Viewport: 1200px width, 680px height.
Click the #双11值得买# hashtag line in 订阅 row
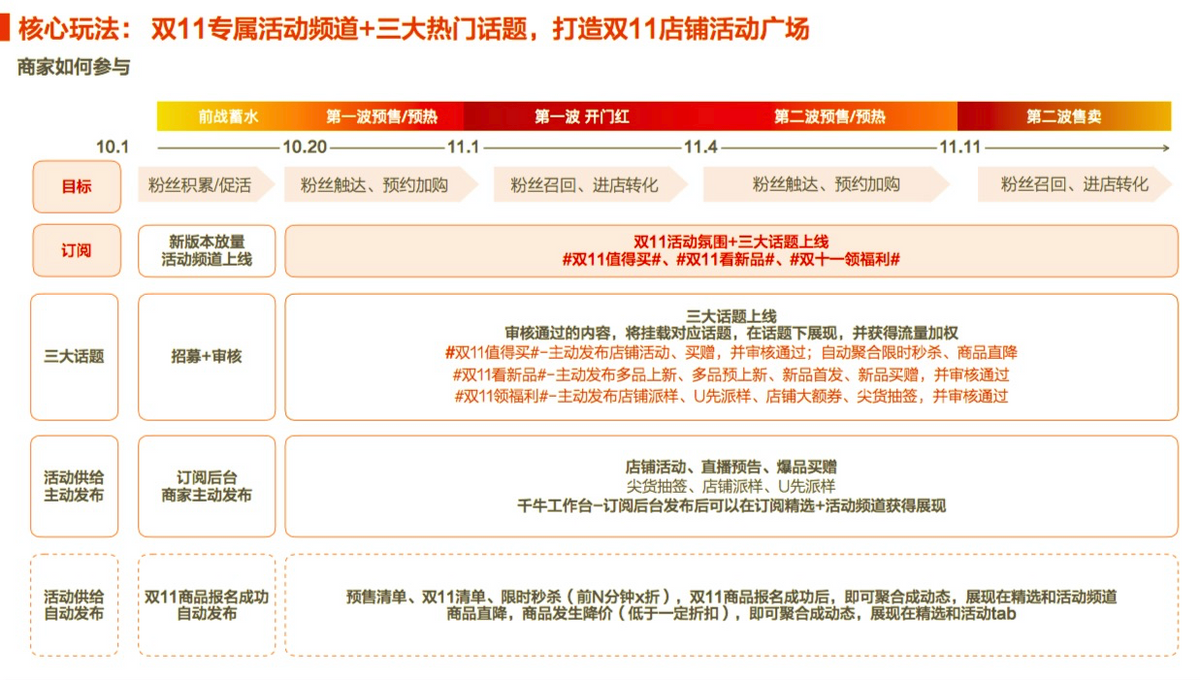[731, 259]
